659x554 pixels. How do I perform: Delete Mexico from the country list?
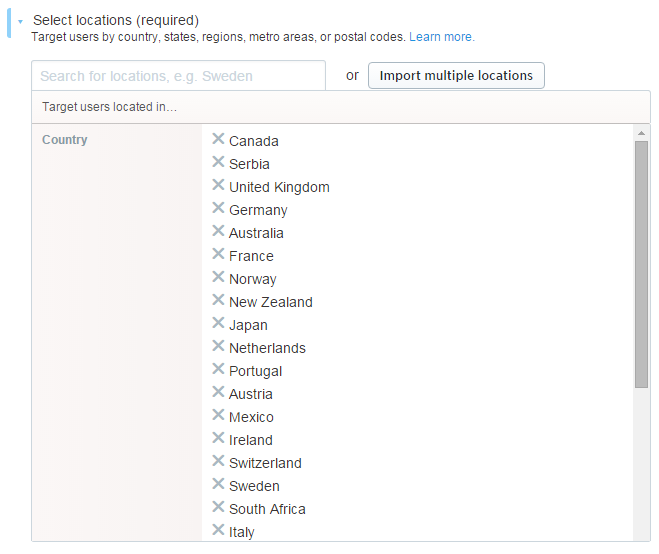coord(218,415)
